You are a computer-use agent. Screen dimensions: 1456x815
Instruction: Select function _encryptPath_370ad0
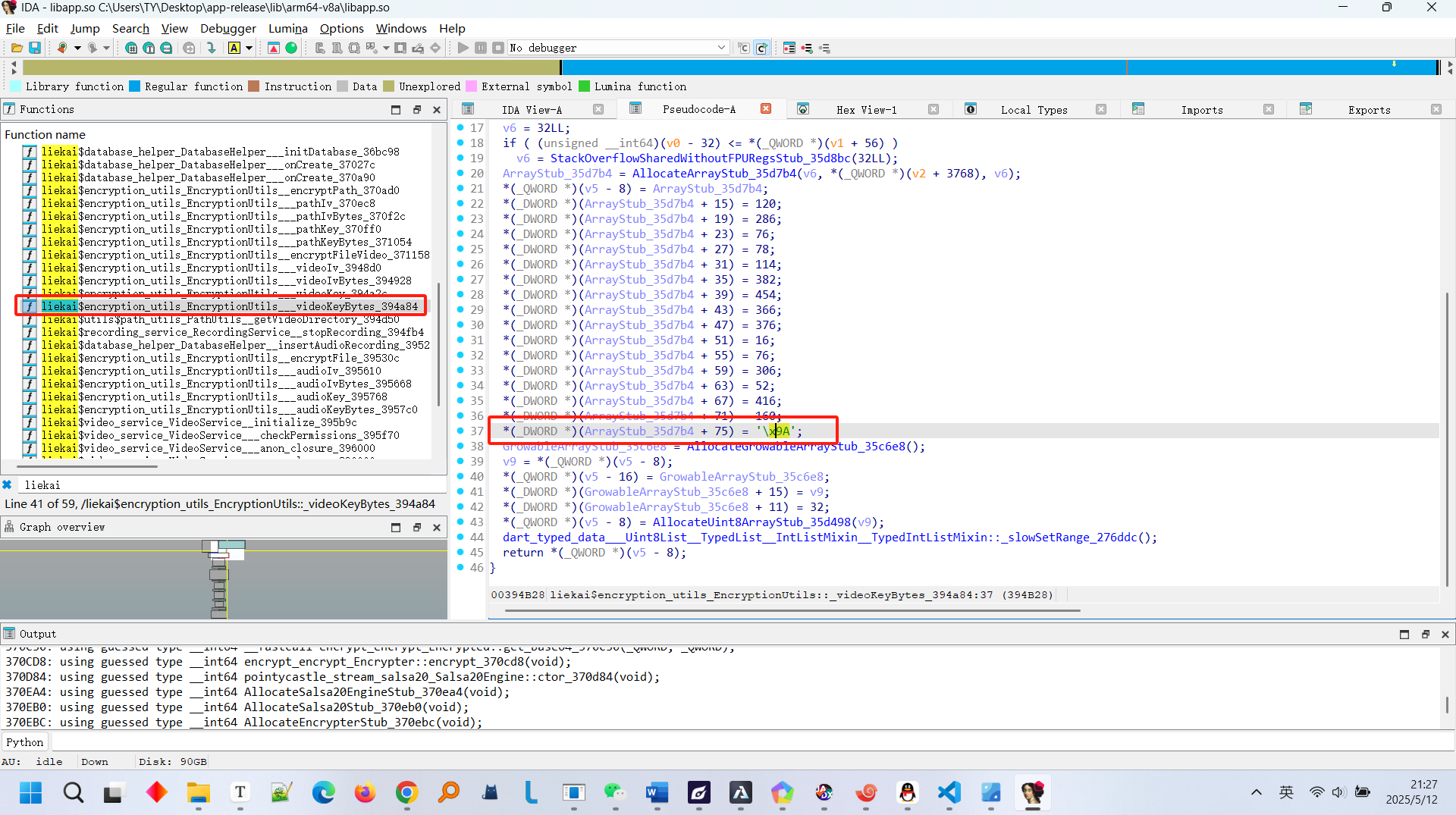click(x=220, y=190)
